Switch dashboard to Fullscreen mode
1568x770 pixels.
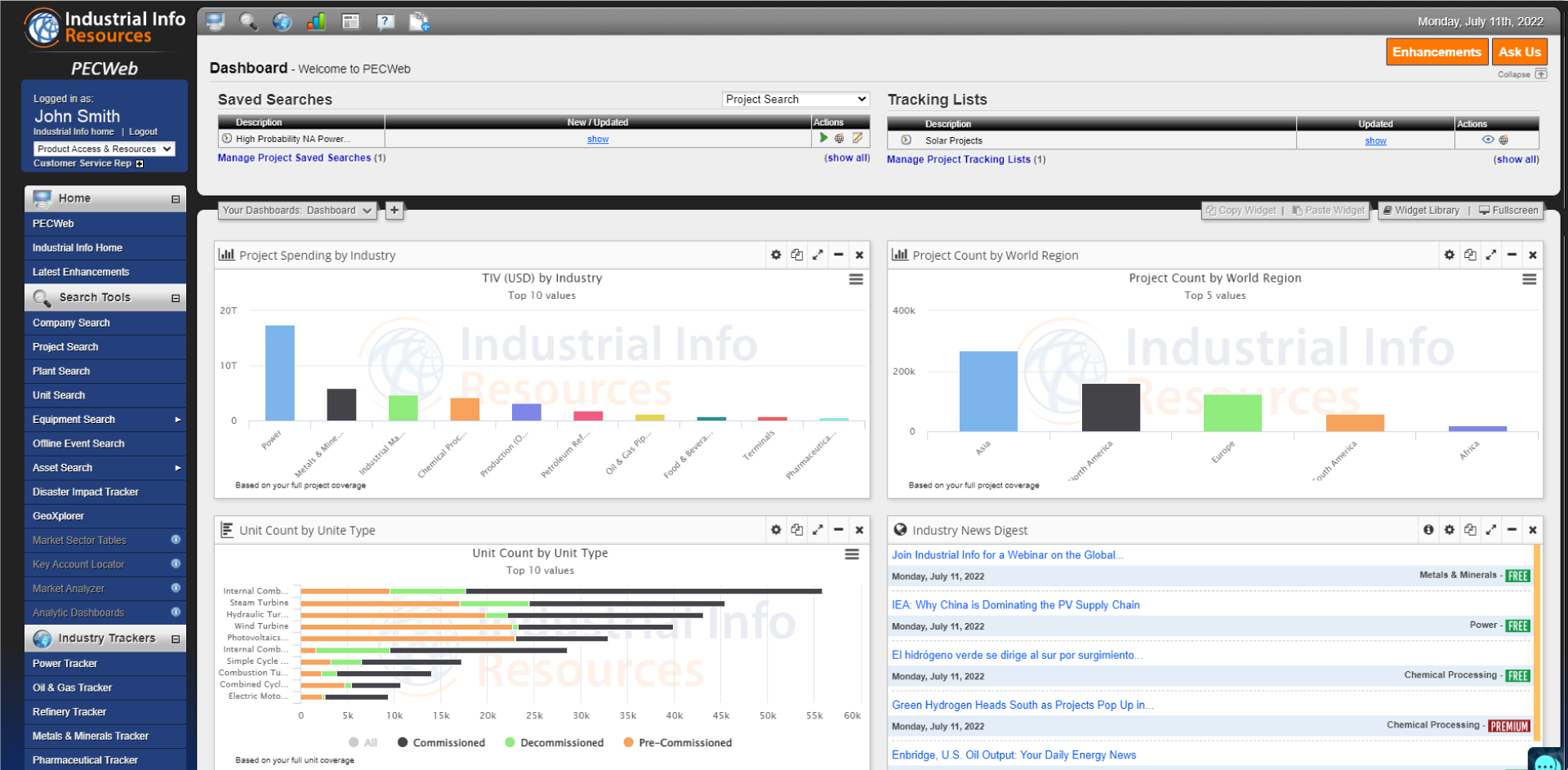pos(1508,210)
